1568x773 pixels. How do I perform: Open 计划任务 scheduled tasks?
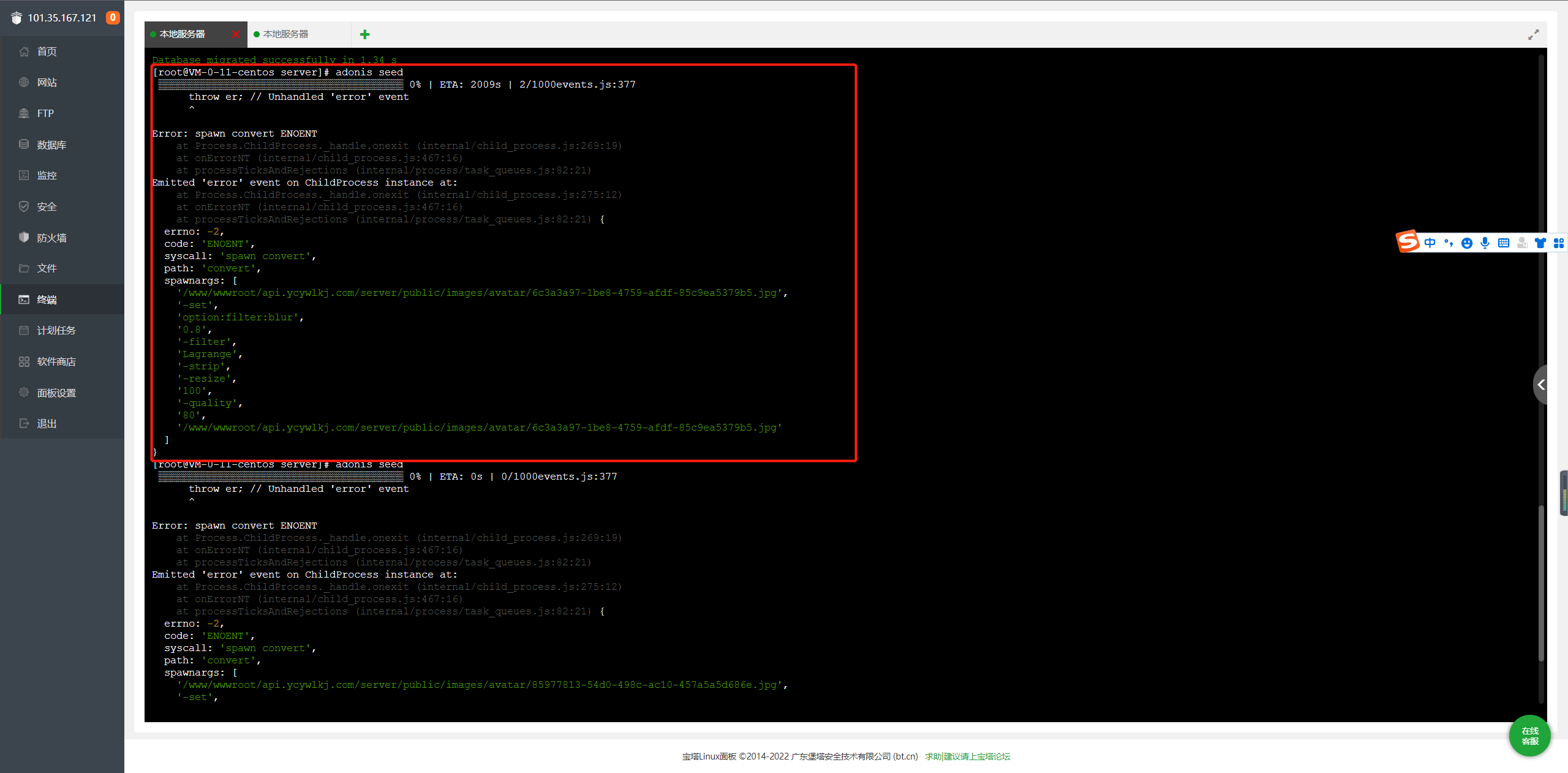pos(56,330)
